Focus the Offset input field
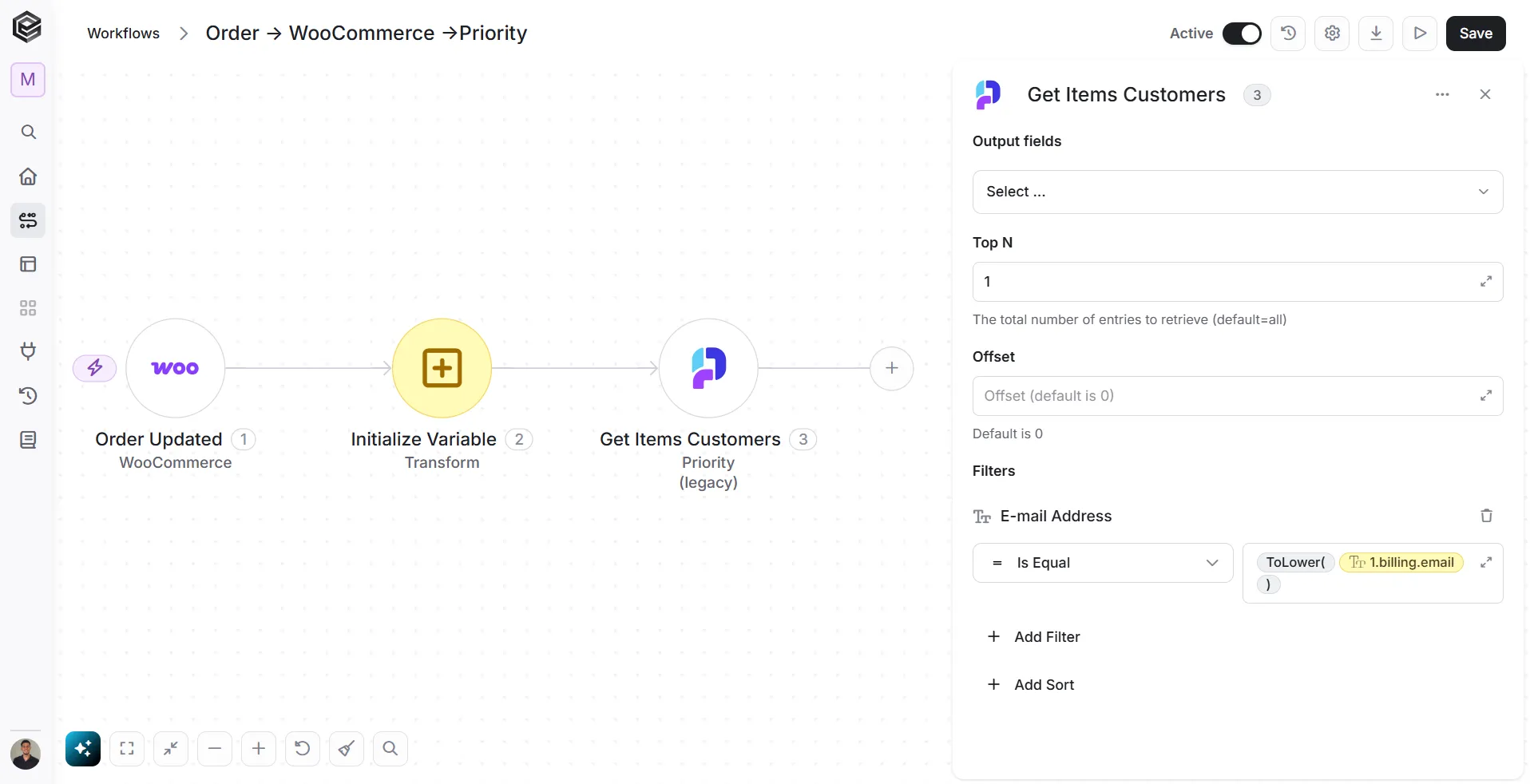Viewport: 1530px width, 784px height. (x=1227, y=396)
